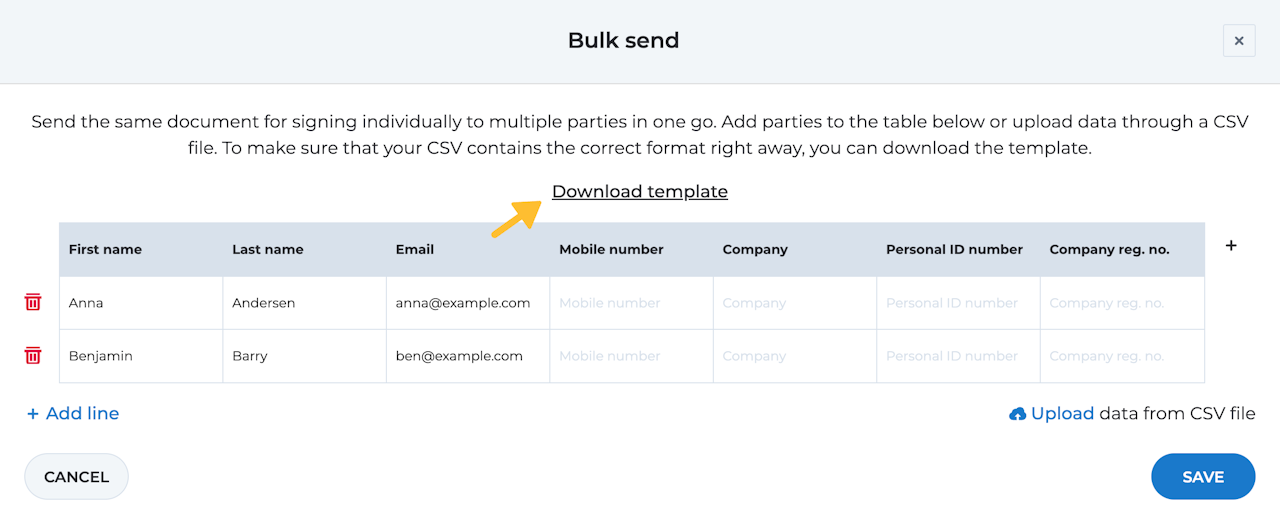Add a new line to table
1280x524 pixels.
(x=73, y=413)
